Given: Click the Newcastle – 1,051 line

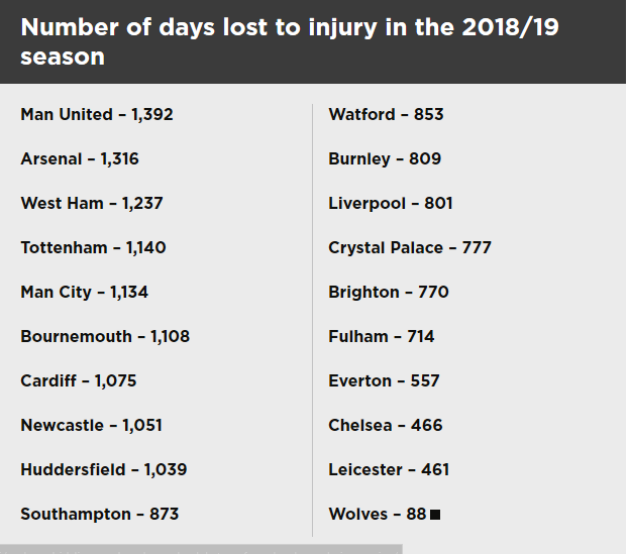Looking at the screenshot, I should (91, 425).
